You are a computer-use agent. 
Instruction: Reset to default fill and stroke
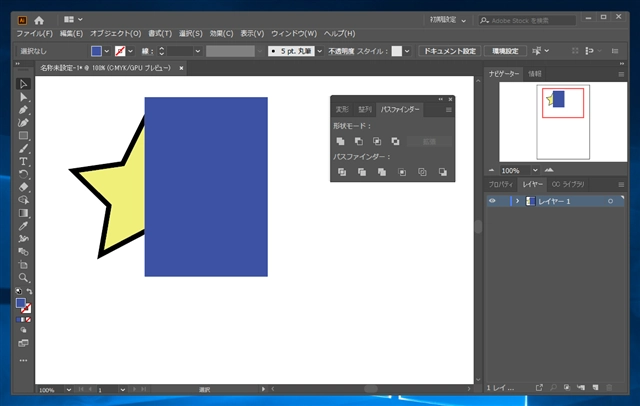[x=18, y=291]
